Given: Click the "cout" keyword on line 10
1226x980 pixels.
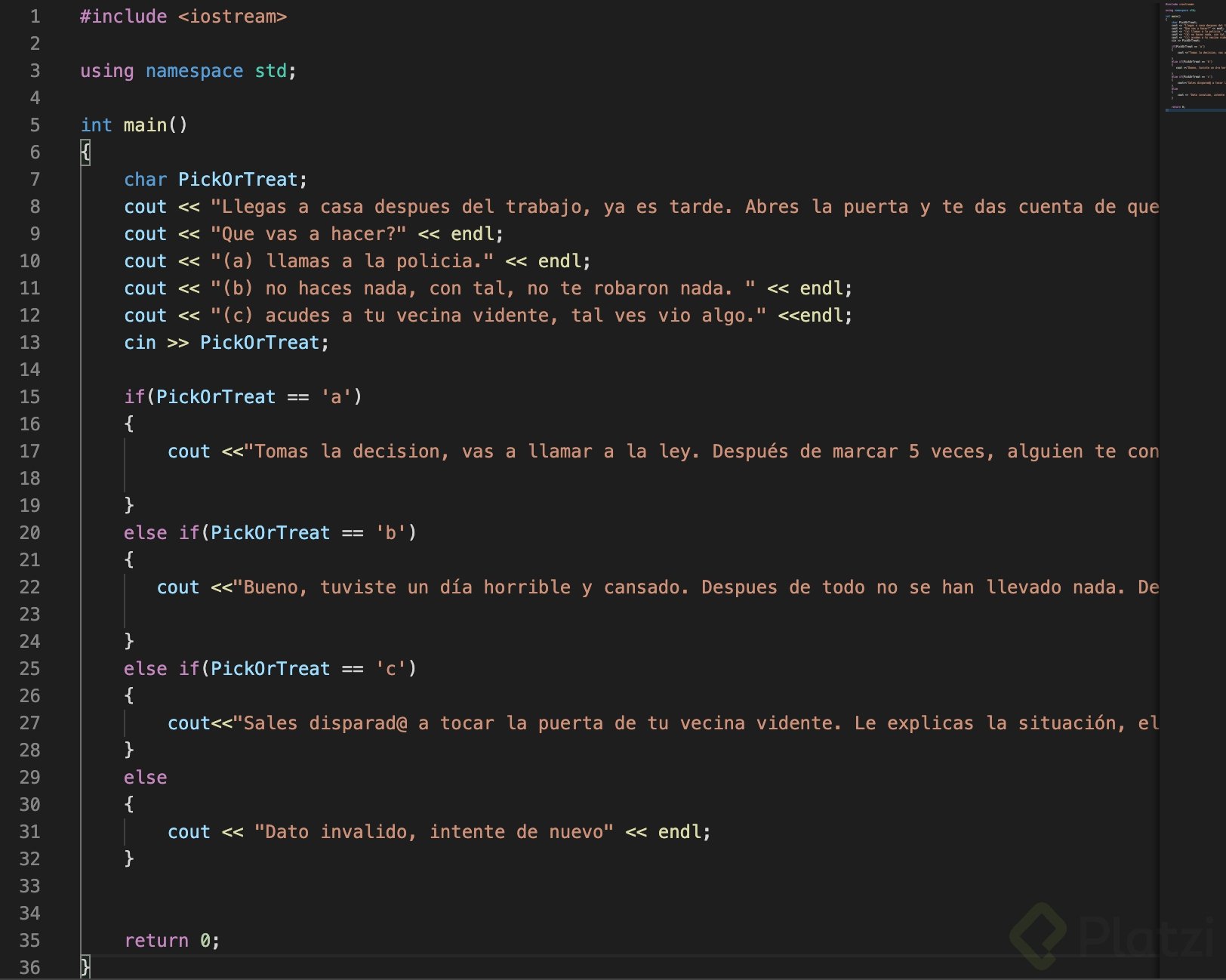Looking at the screenshot, I should (x=146, y=261).
